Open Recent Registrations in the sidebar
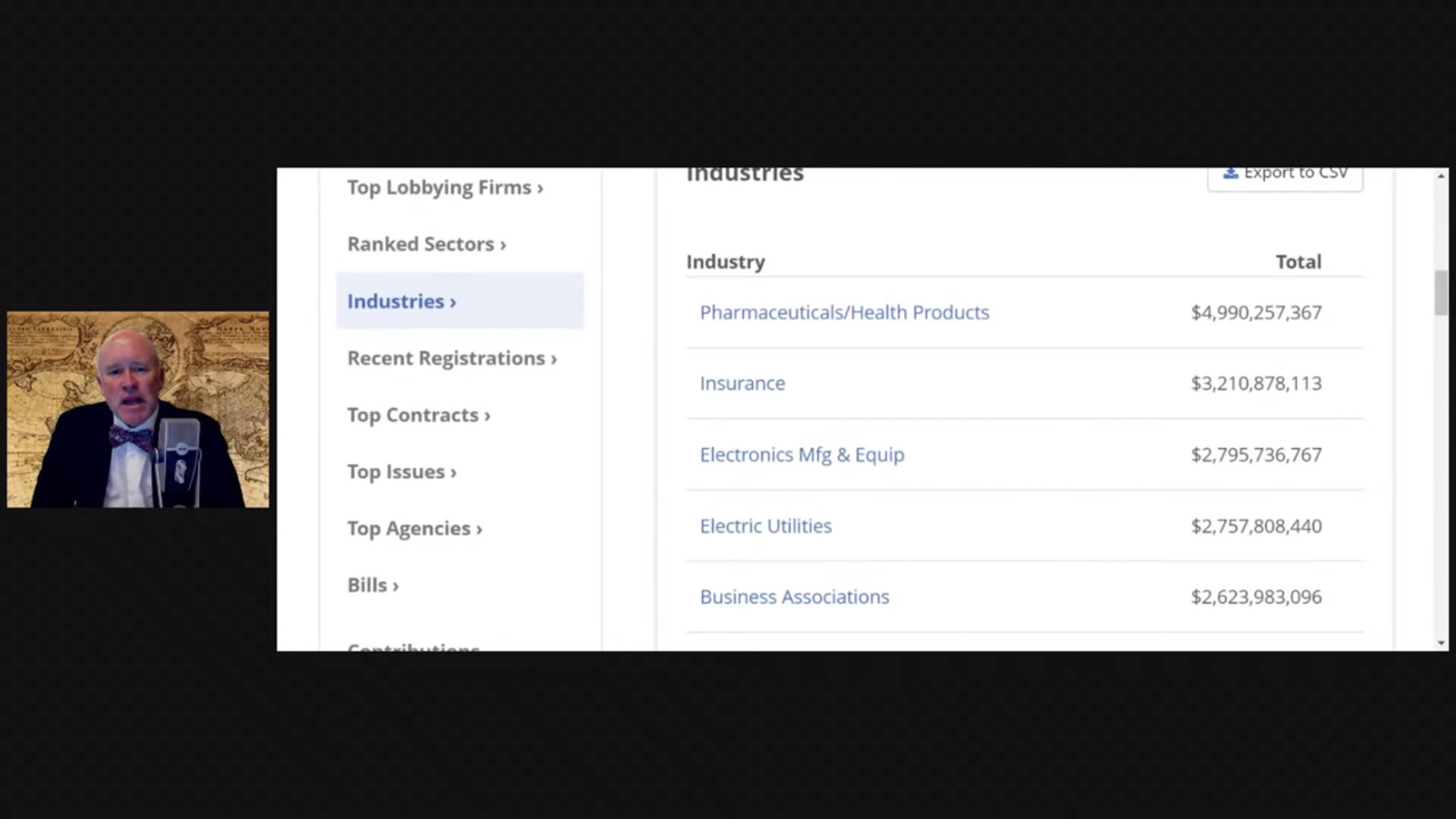1456x819 pixels. click(x=452, y=358)
